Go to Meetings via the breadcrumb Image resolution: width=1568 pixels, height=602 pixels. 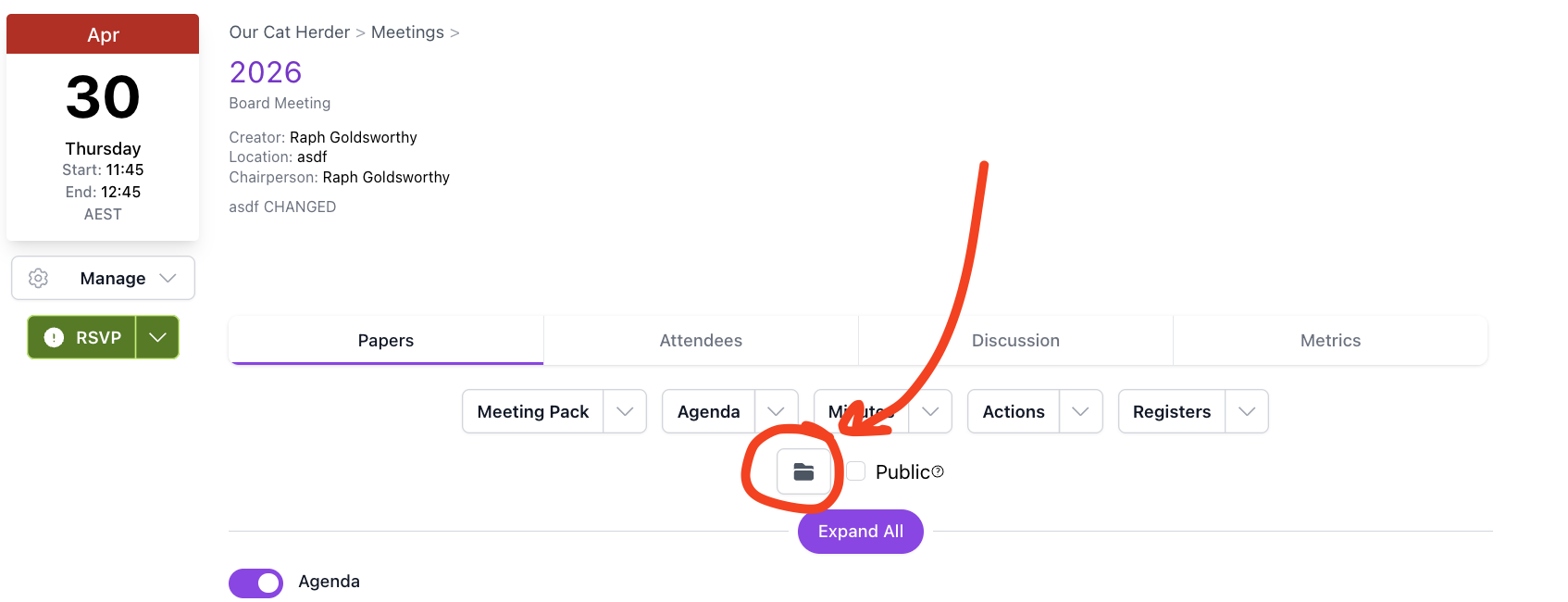[x=407, y=31]
